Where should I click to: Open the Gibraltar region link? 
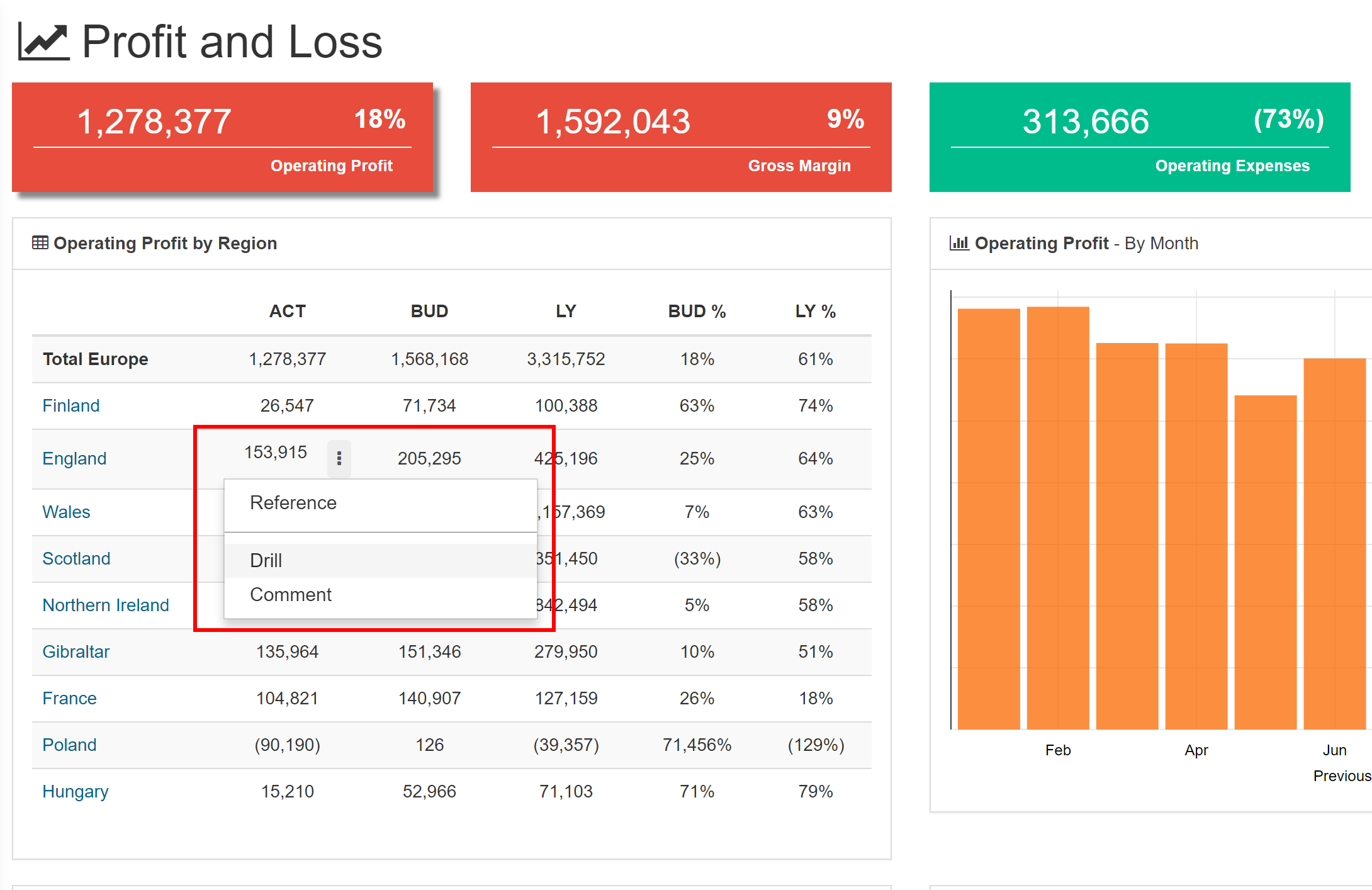[x=76, y=651]
